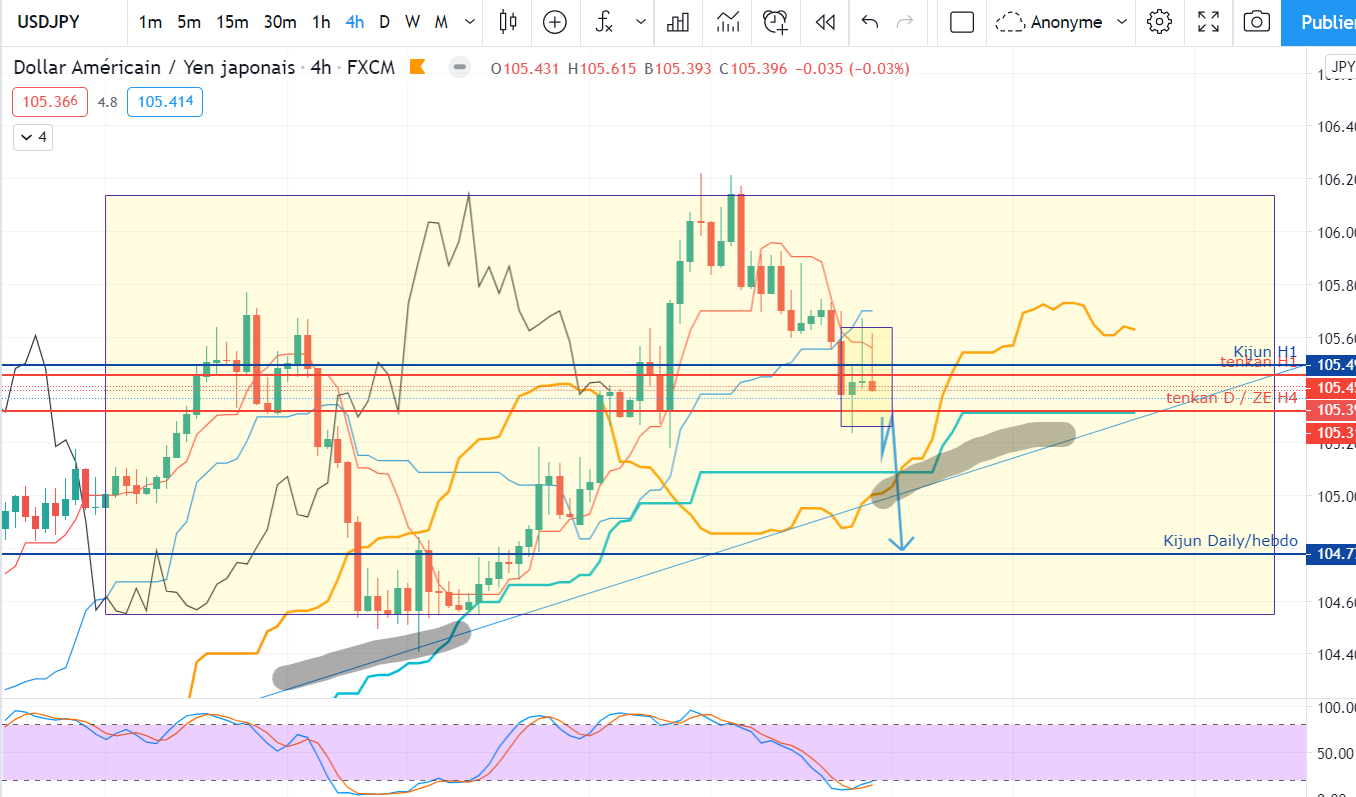Switch to the M monthly timeframe
This screenshot has width=1356, height=797.
(x=441, y=22)
